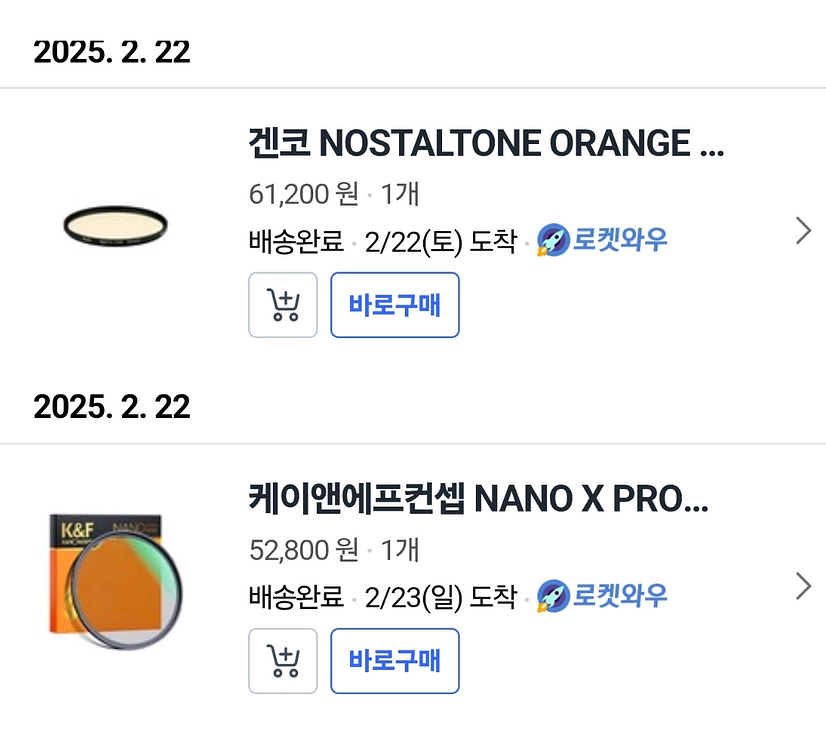
Task: Add Kenko NOSTALTONE ORANGE filter to cart
Action: [x=283, y=305]
